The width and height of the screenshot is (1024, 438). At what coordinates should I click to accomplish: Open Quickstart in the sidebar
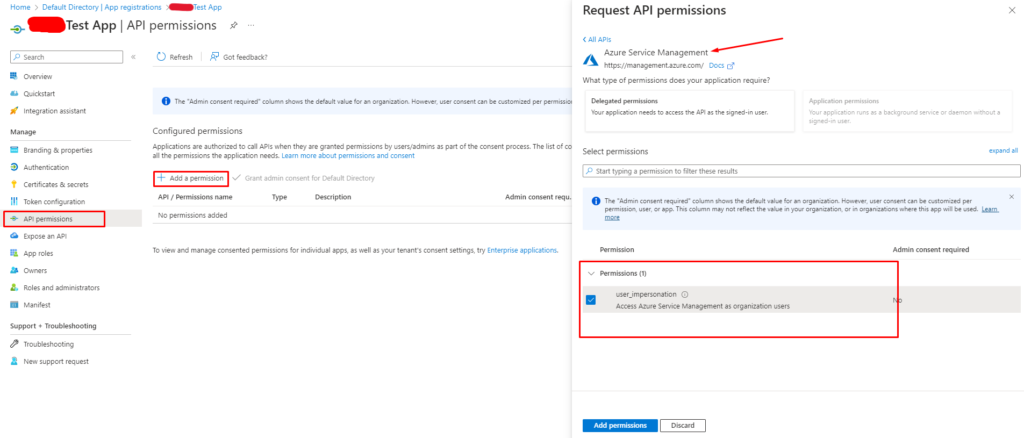[40, 93]
